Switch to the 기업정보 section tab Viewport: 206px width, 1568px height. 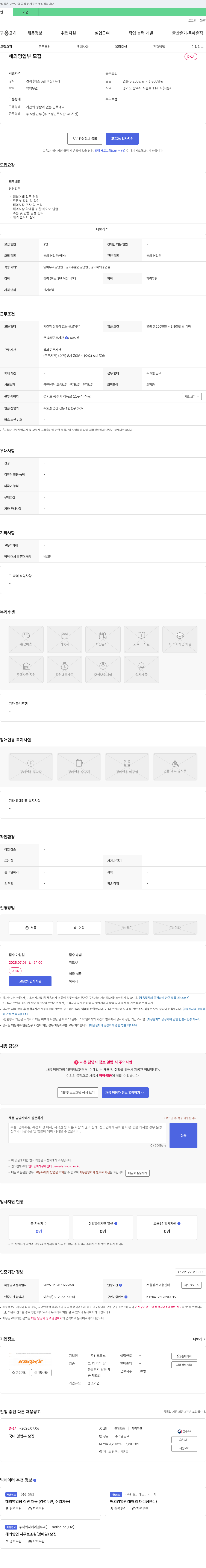point(197,47)
